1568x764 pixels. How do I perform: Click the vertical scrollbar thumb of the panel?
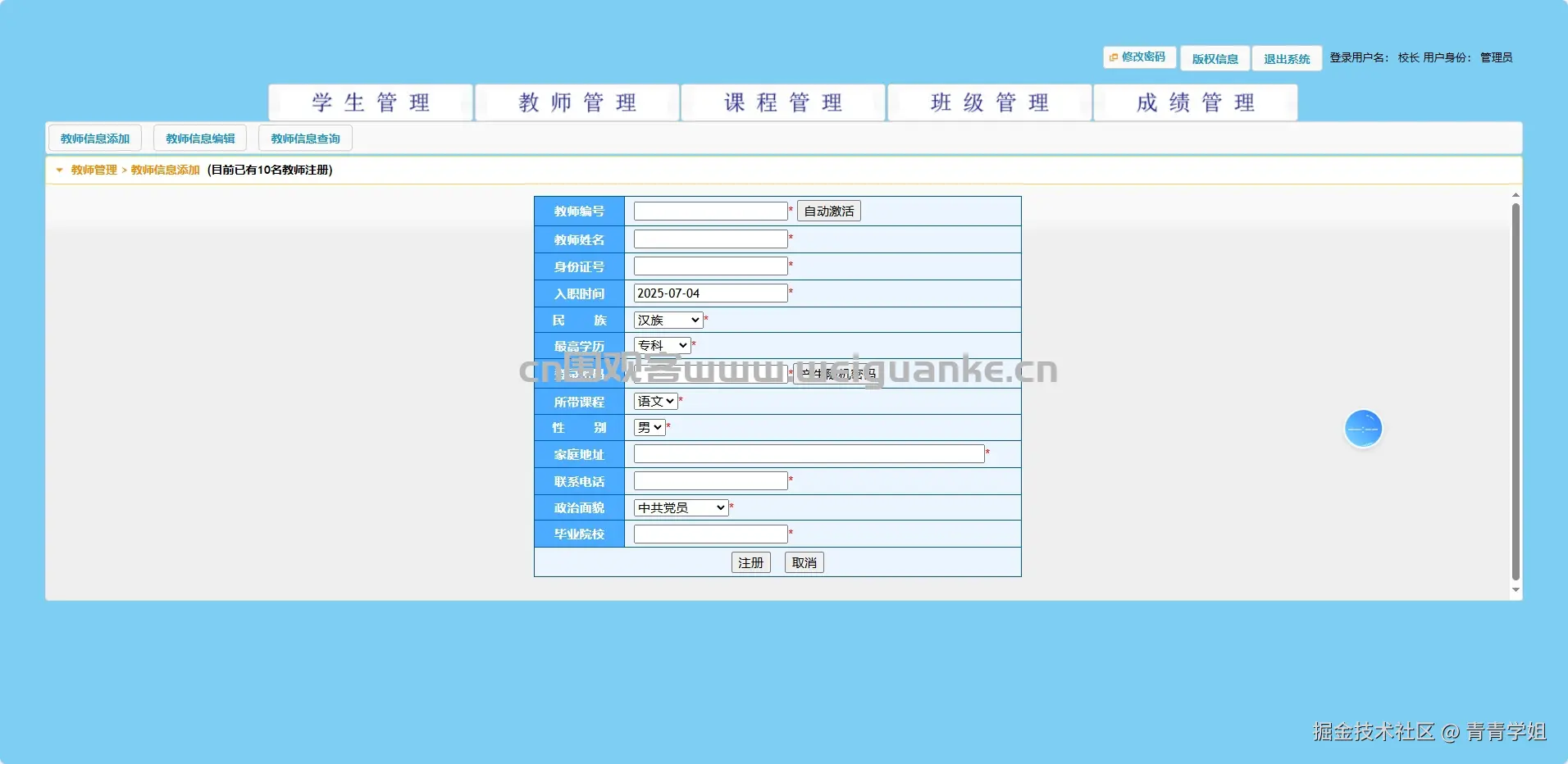tap(1516, 392)
